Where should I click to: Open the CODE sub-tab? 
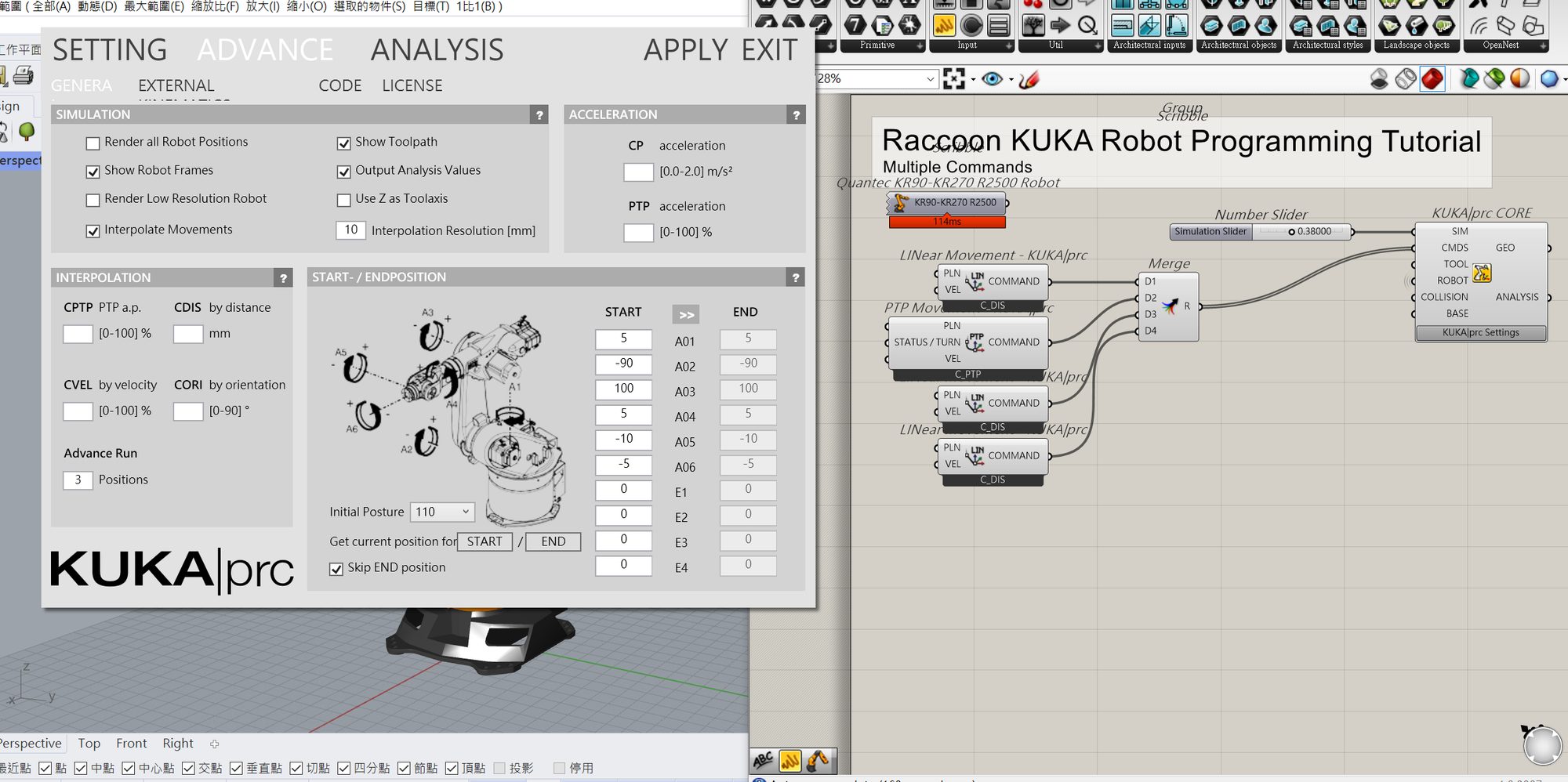coord(340,85)
